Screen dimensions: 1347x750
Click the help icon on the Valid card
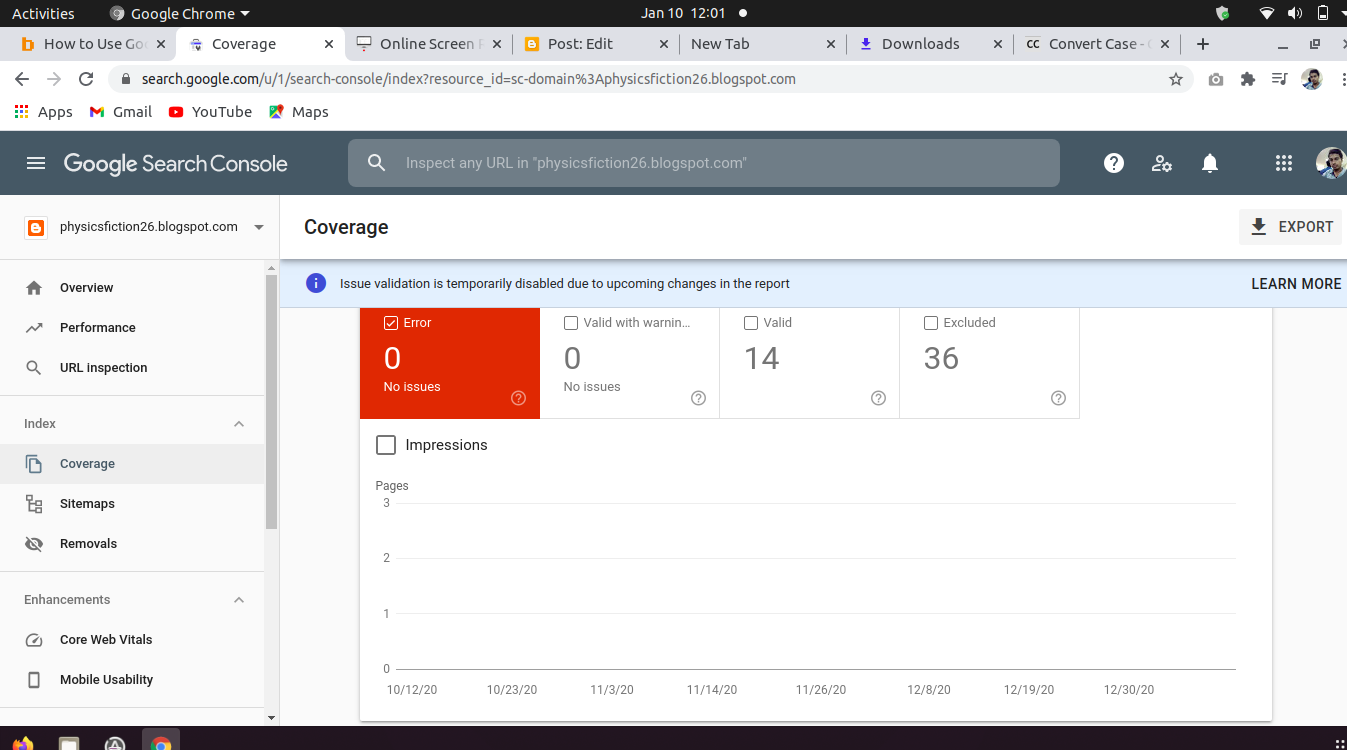pyautogui.click(x=878, y=398)
